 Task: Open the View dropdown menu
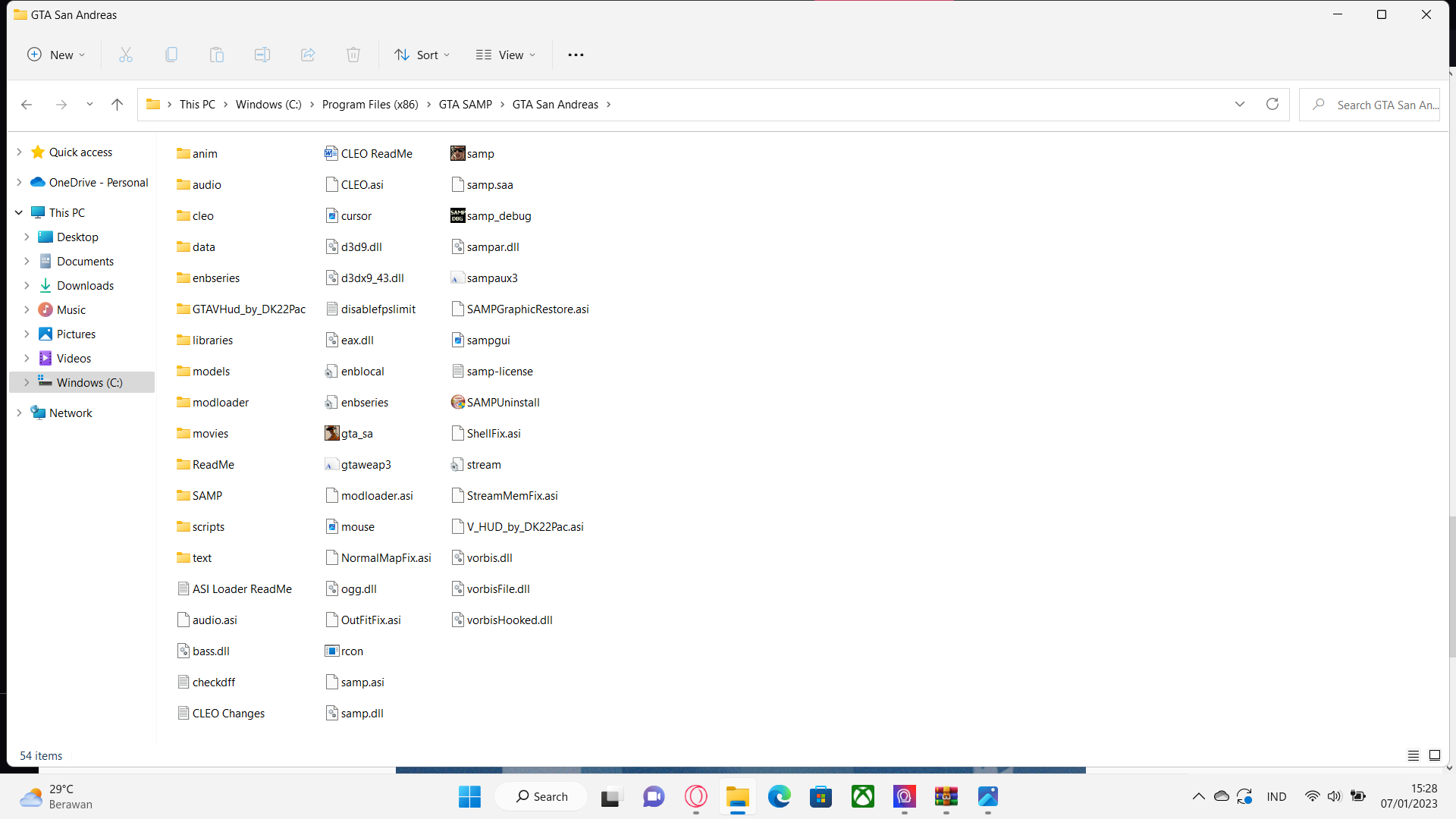pyautogui.click(x=506, y=55)
